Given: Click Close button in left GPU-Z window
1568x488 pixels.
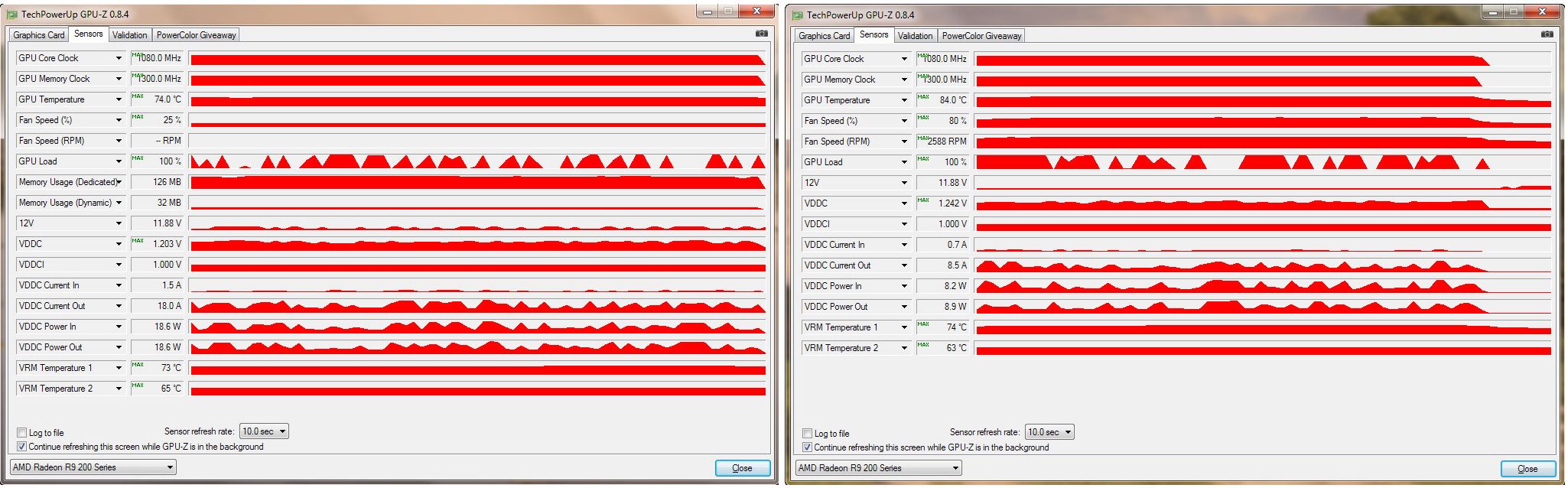Looking at the screenshot, I should (743, 468).
